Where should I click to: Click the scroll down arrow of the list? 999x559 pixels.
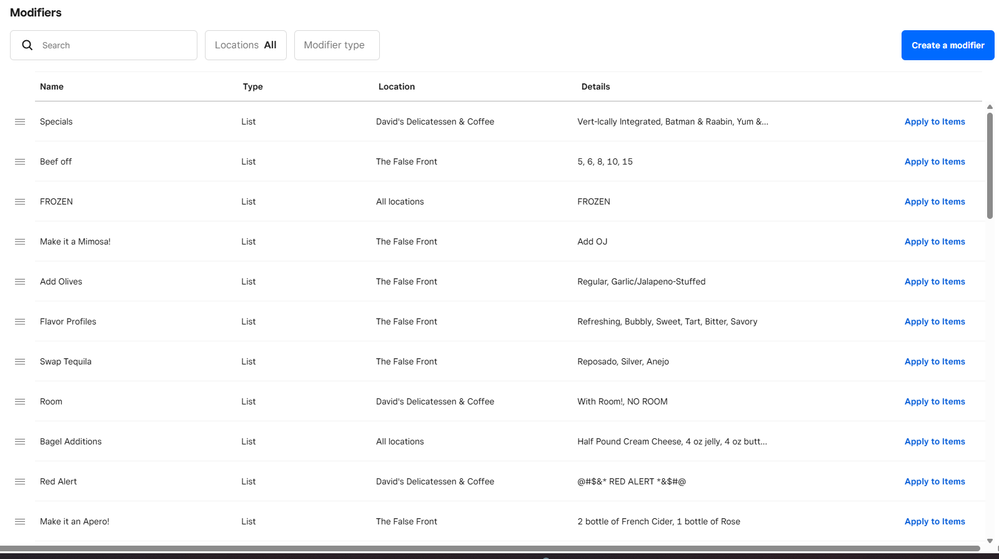989,541
